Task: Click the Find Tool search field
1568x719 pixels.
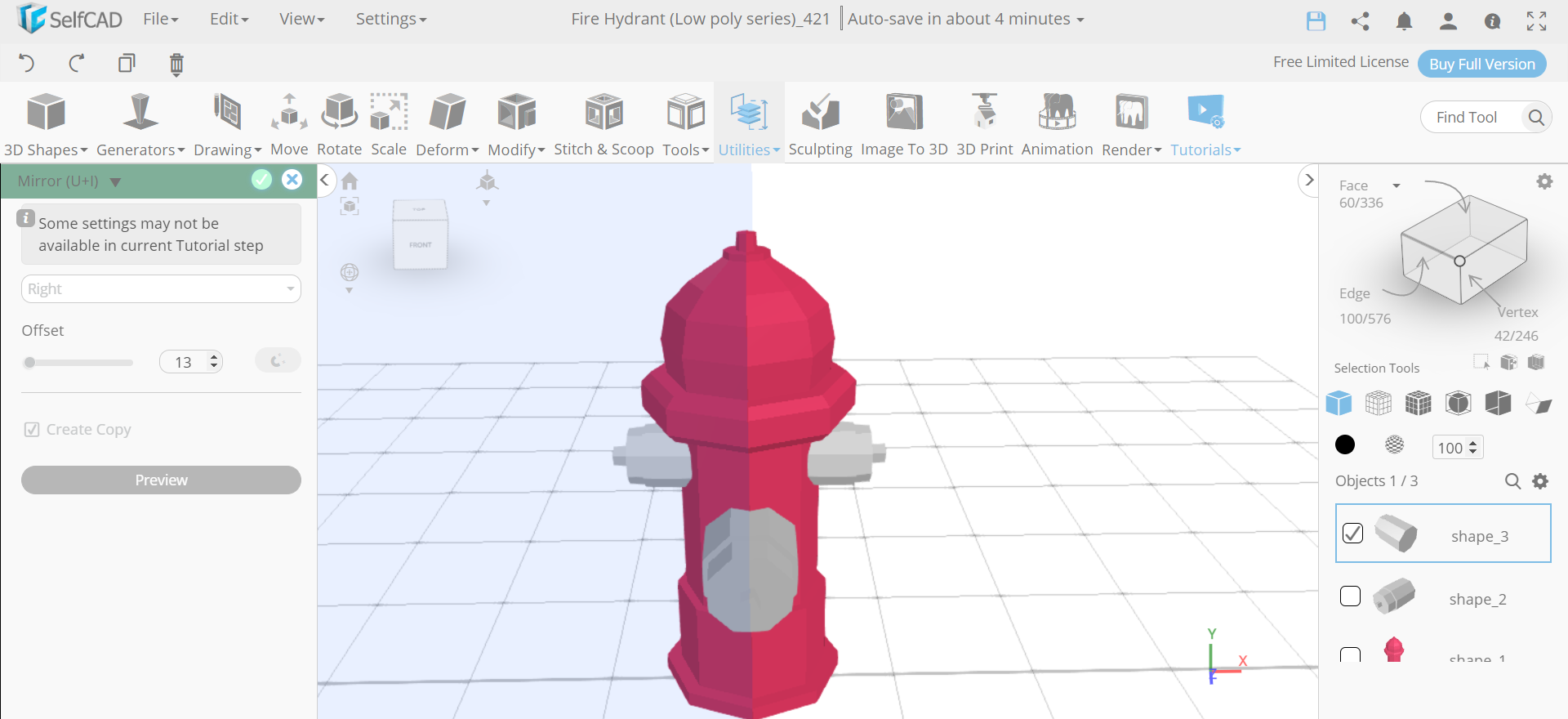Action: click(1486, 117)
